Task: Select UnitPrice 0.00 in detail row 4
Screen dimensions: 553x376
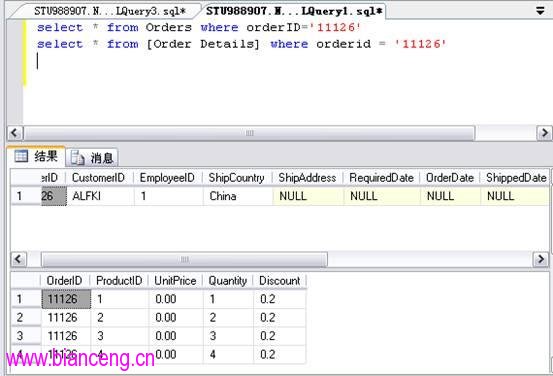Action: point(176,354)
